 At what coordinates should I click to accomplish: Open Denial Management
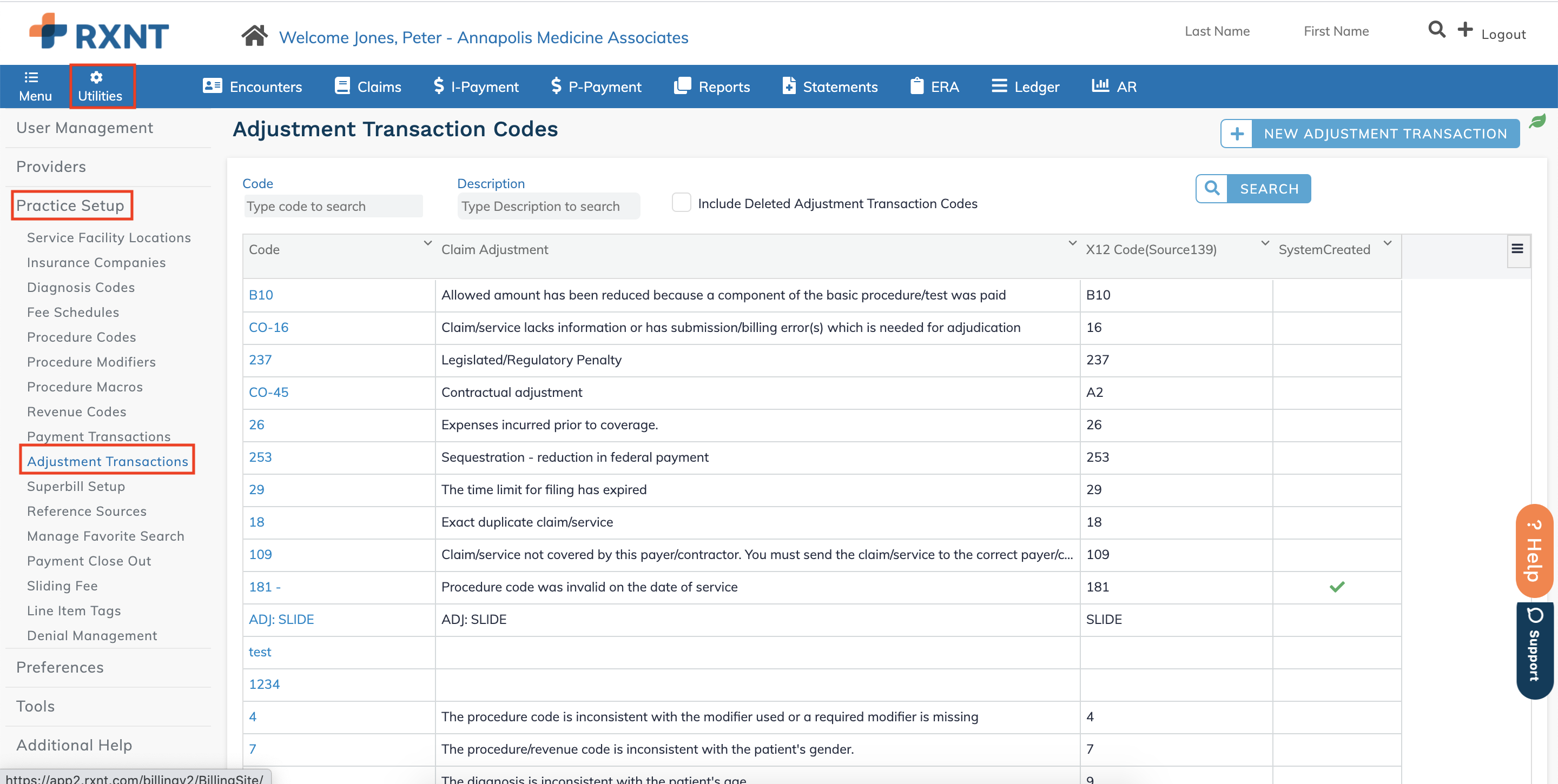[x=92, y=636]
